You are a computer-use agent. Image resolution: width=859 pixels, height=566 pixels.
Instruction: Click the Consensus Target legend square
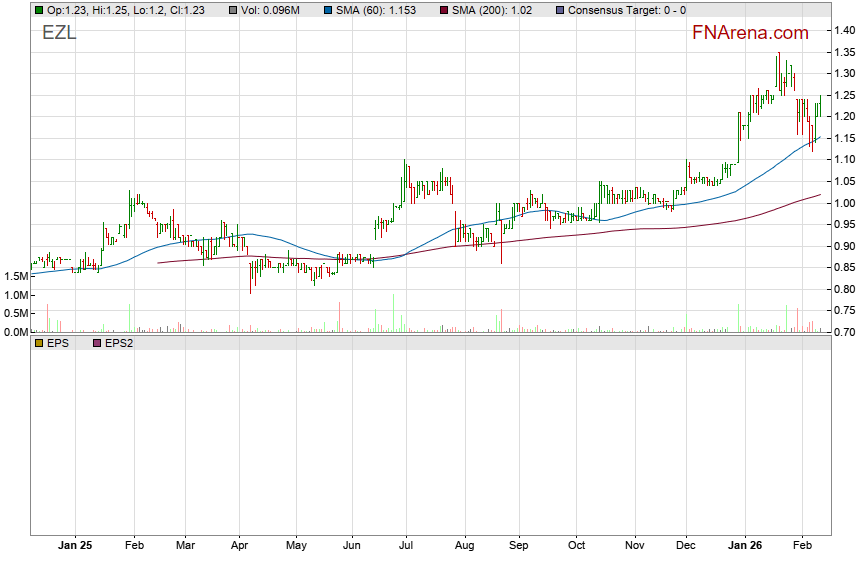(560, 9)
